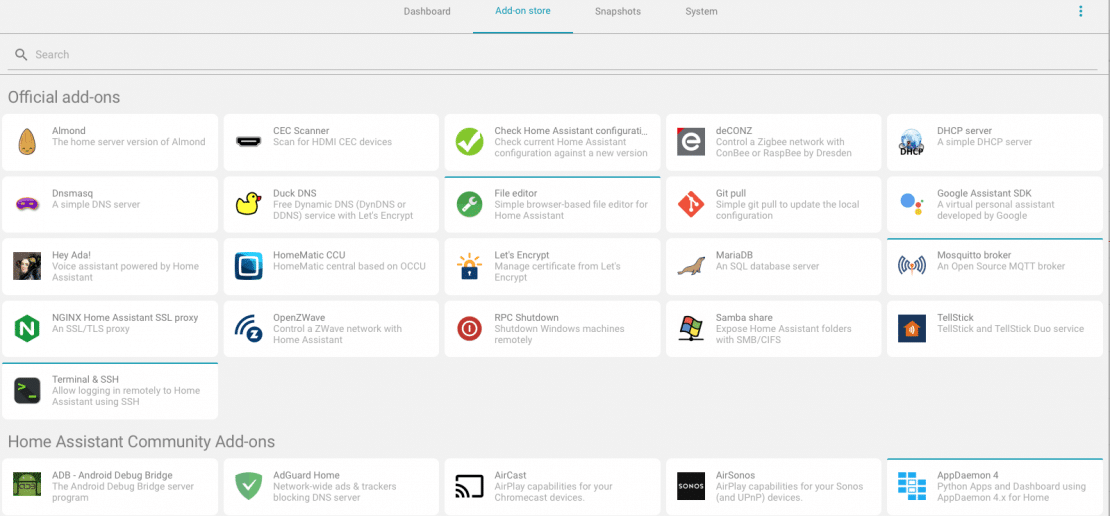The image size is (1110, 516).
Task: Switch to the Dashboard tab
Action: click(x=427, y=11)
